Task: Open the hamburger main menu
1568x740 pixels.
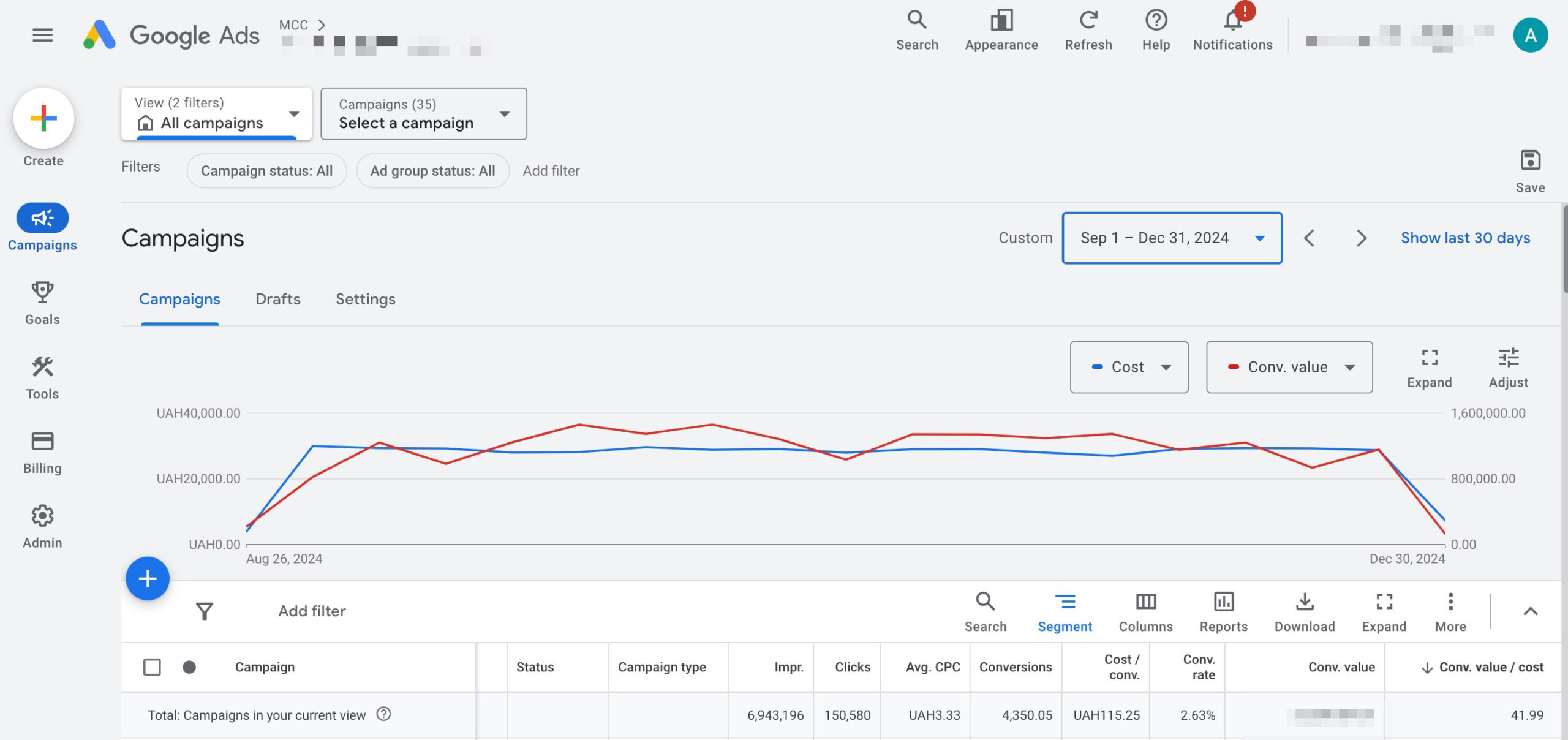Action: click(42, 35)
